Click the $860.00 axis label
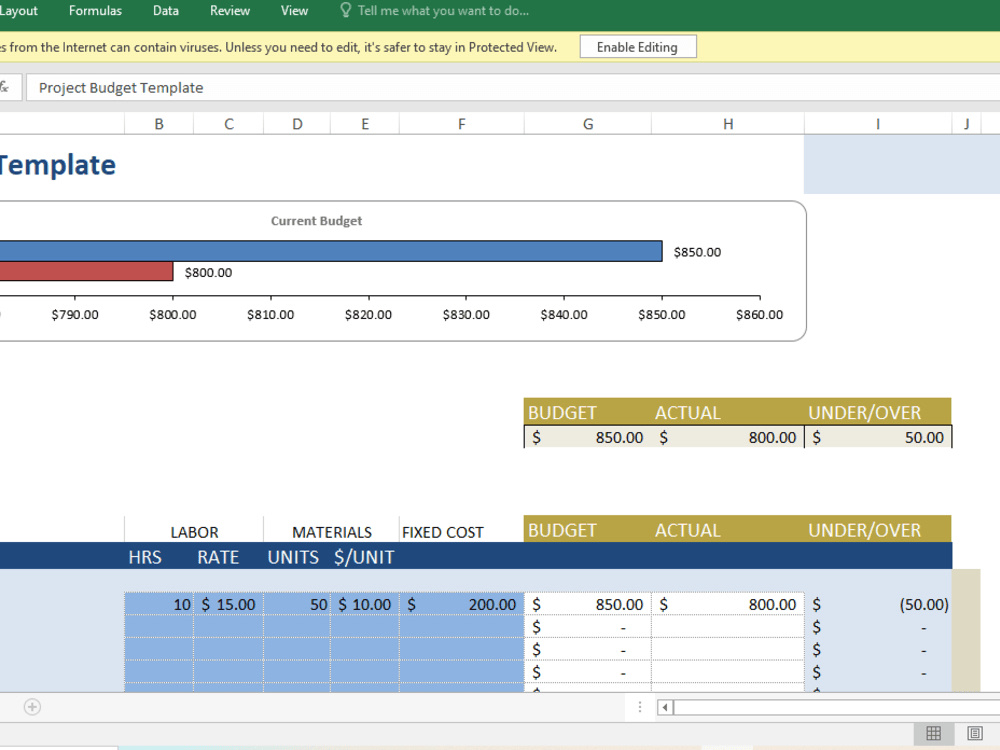Image resolution: width=1000 pixels, height=750 pixels. [760, 314]
